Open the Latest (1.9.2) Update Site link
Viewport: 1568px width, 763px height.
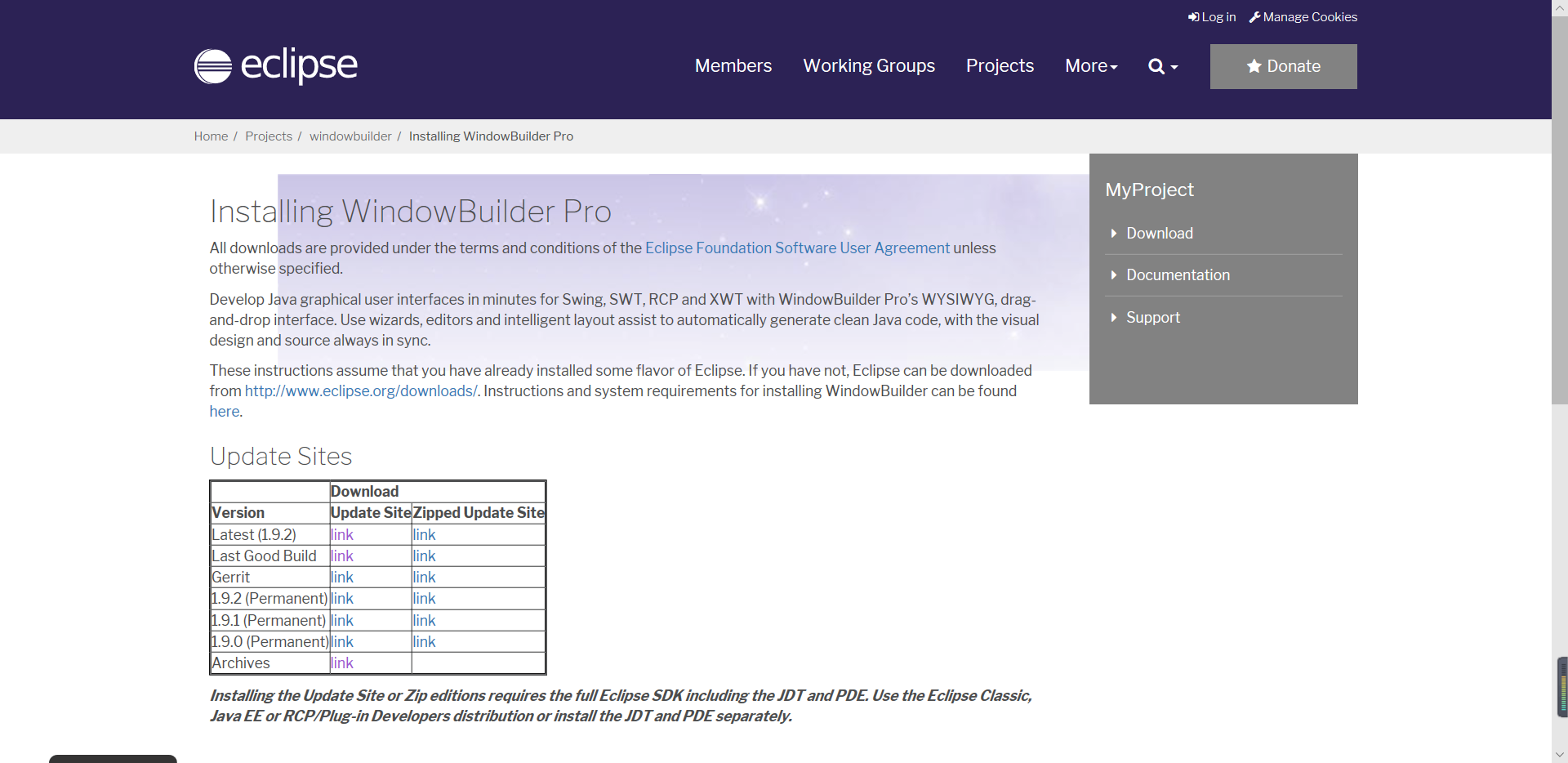[x=341, y=534]
